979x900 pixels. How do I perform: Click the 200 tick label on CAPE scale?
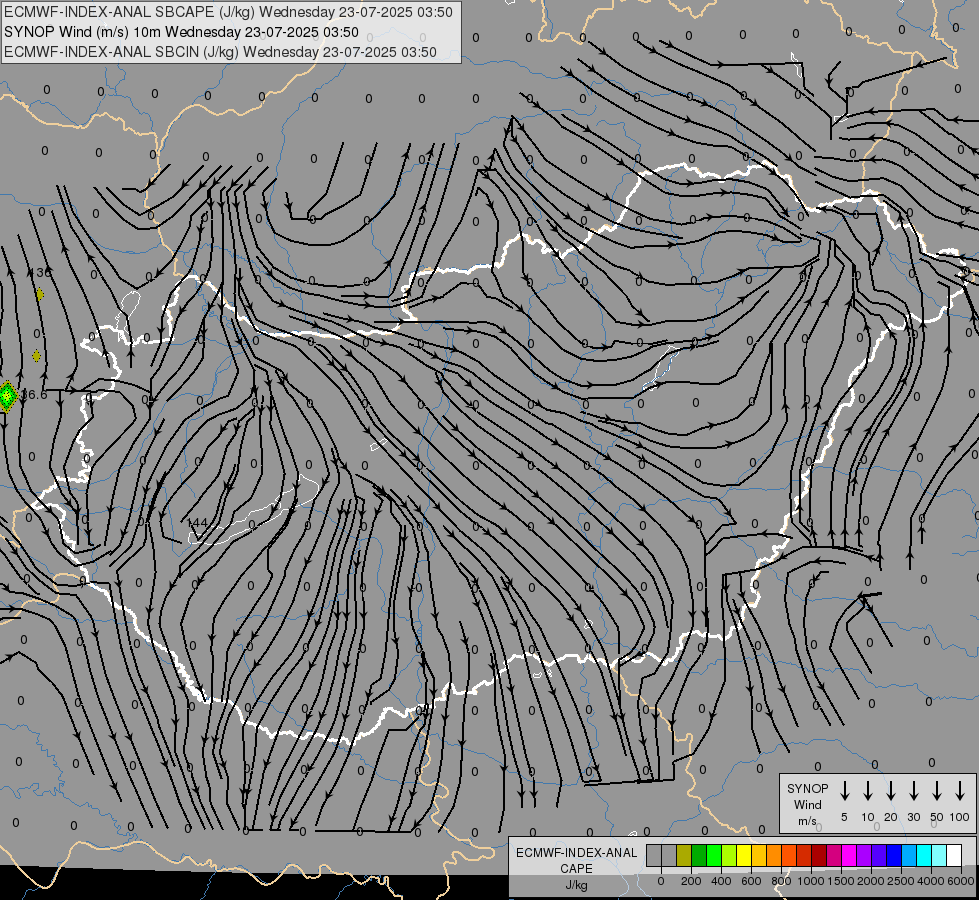691,881
